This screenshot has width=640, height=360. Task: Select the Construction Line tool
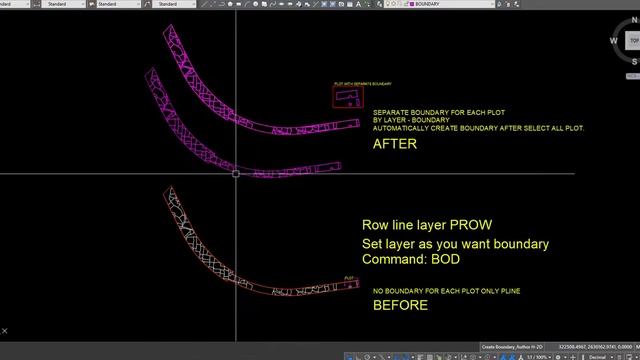[213, 4]
